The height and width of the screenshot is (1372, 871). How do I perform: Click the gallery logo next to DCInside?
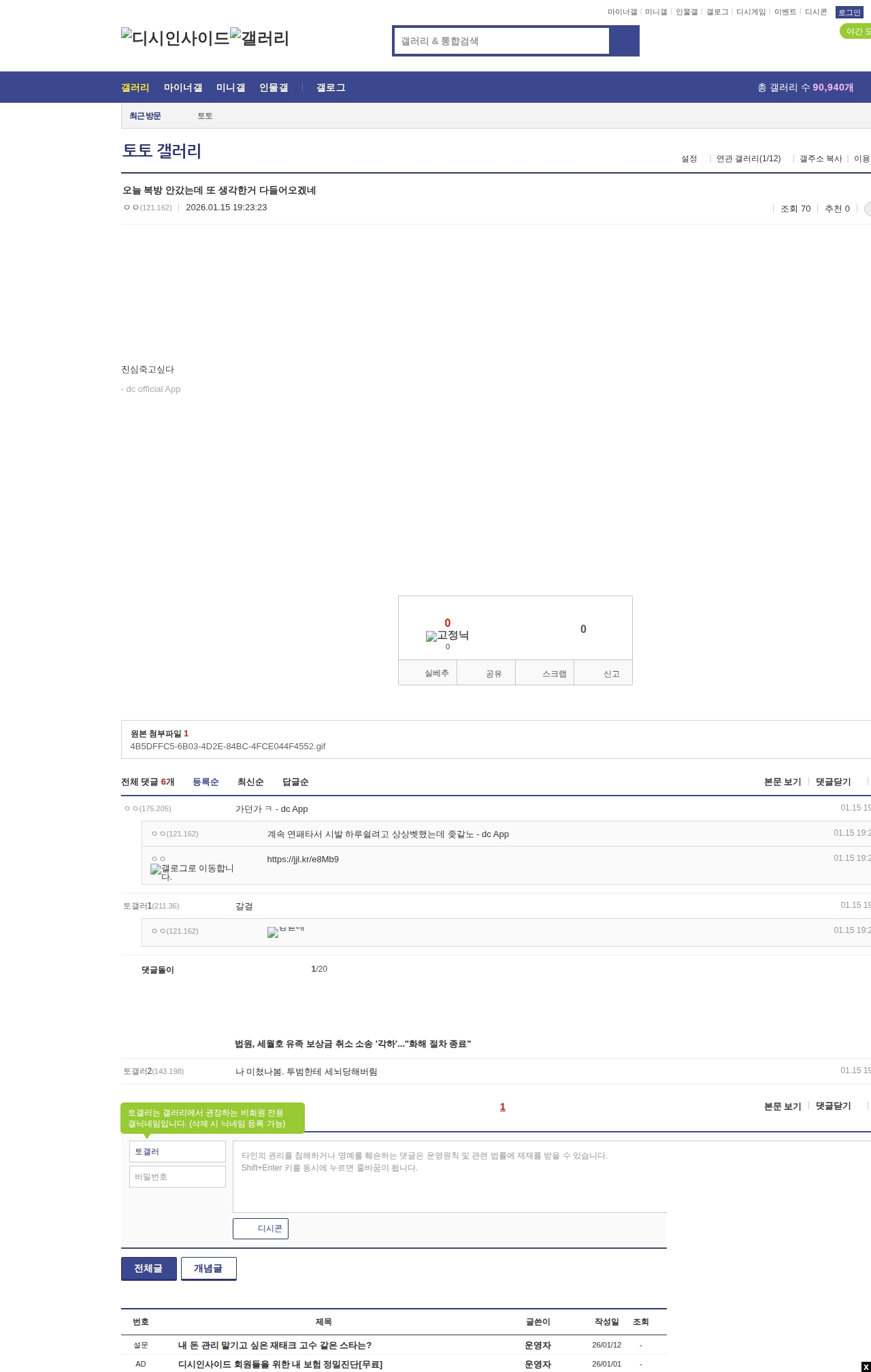(x=260, y=38)
